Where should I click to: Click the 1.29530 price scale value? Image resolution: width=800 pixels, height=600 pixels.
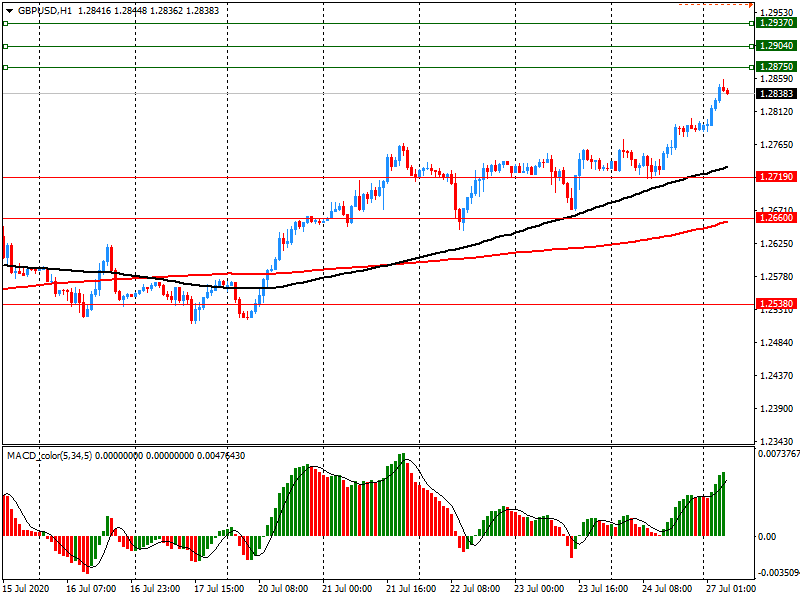[777, 12]
